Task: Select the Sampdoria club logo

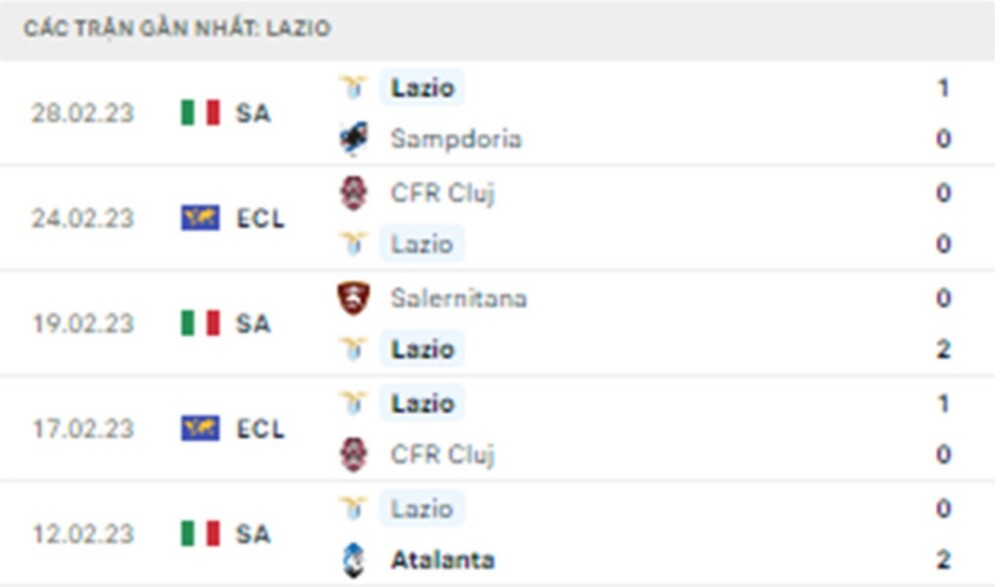Action: tap(354, 138)
